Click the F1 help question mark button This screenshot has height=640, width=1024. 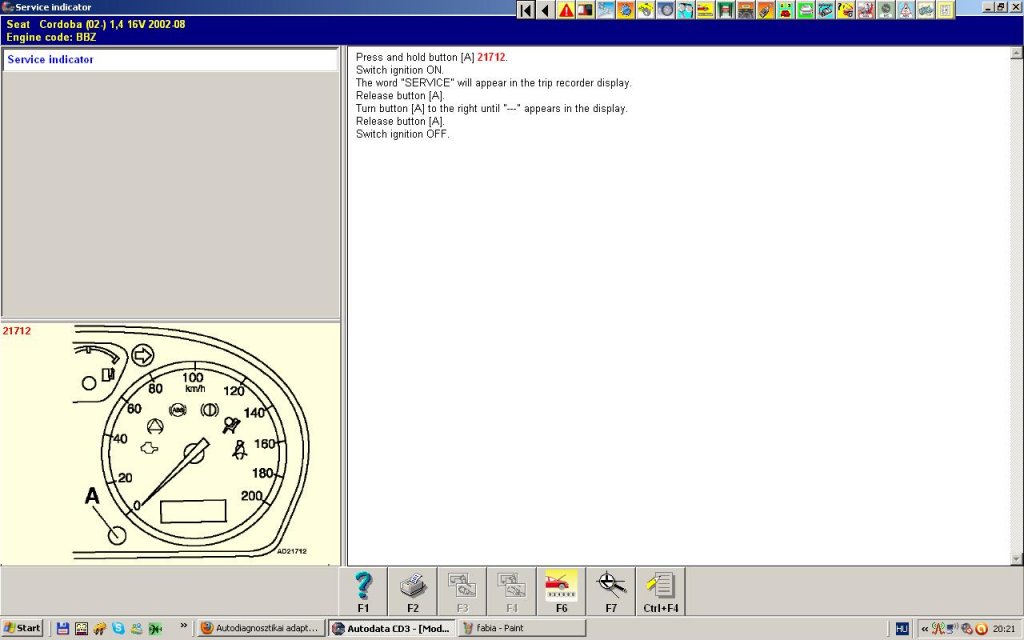click(x=363, y=592)
